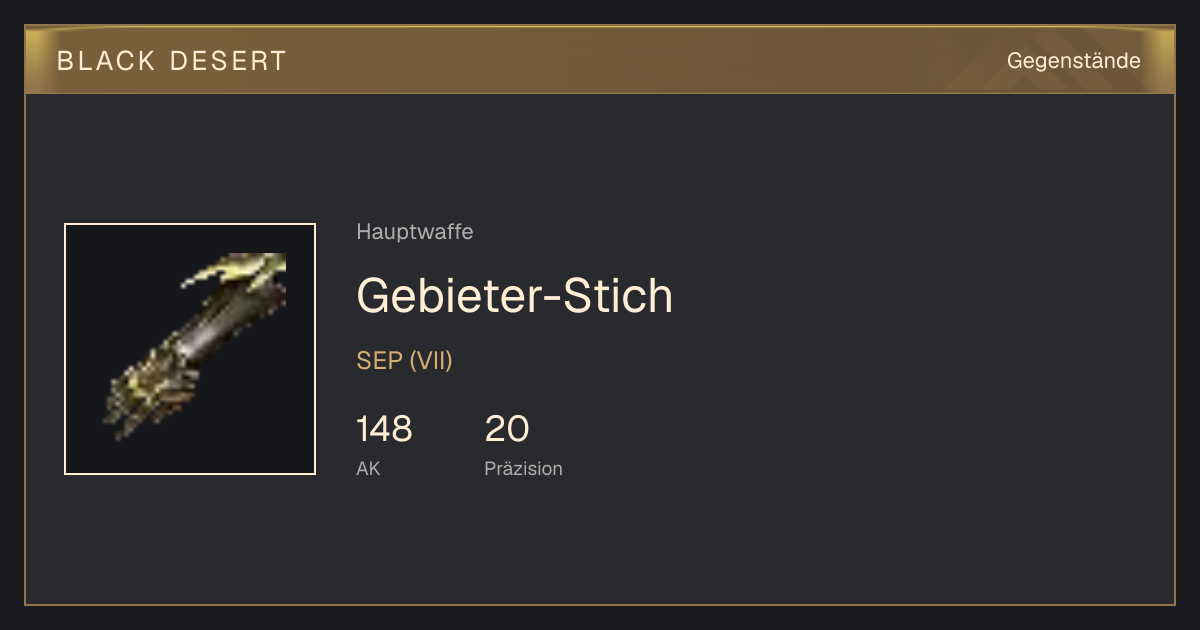Screen dimensions: 1200x630
Task: Select the Hauptwaffe item type label
Action: pyautogui.click(x=415, y=232)
